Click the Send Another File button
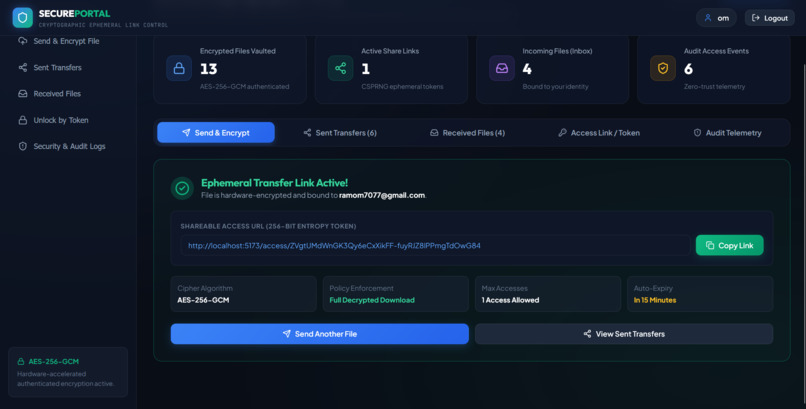The height and width of the screenshot is (409, 806). click(320, 334)
